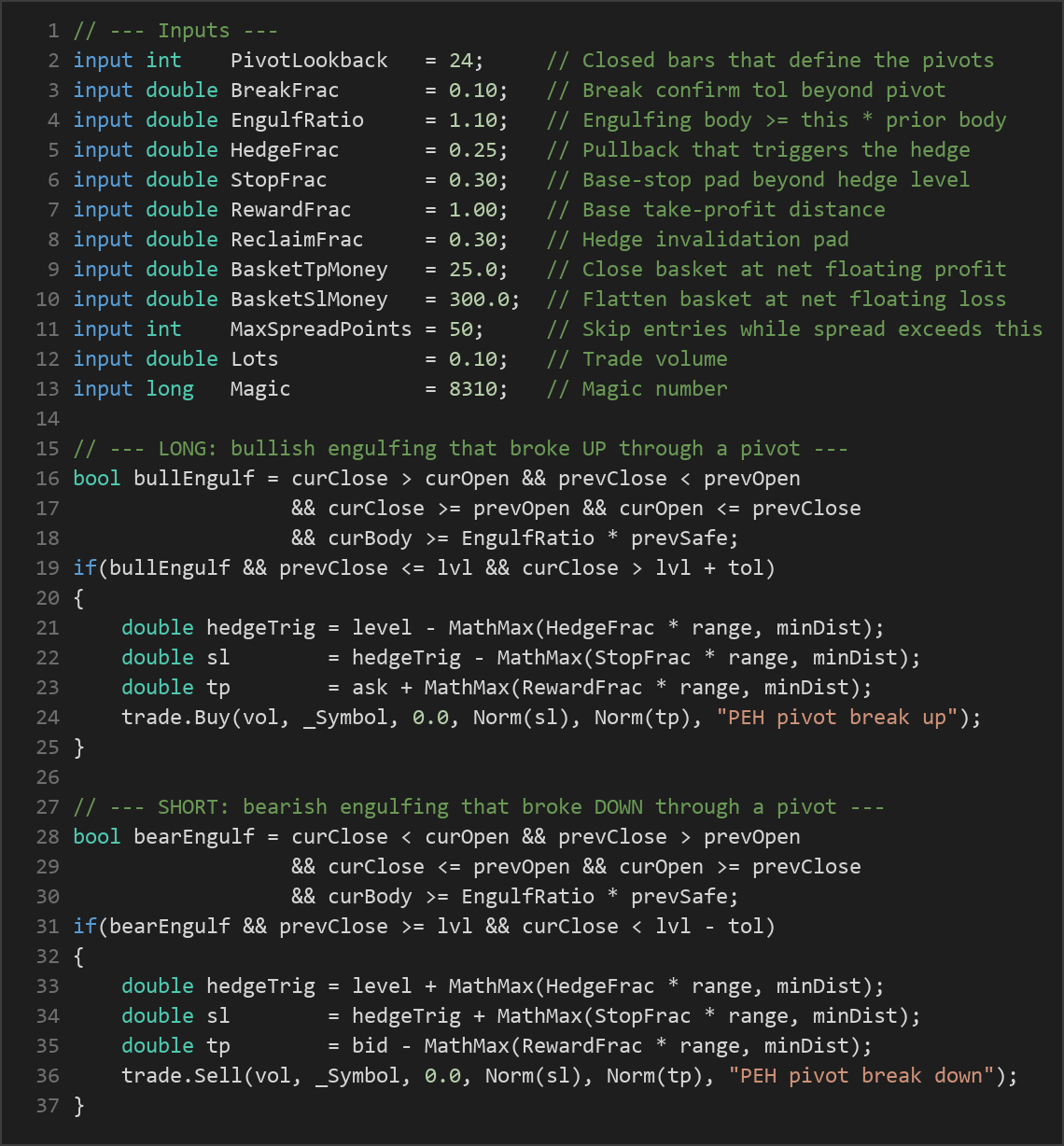Place cursor on EngulfRatio value 1.10
1064x1146 pixels.
pyautogui.click(x=473, y=120)
